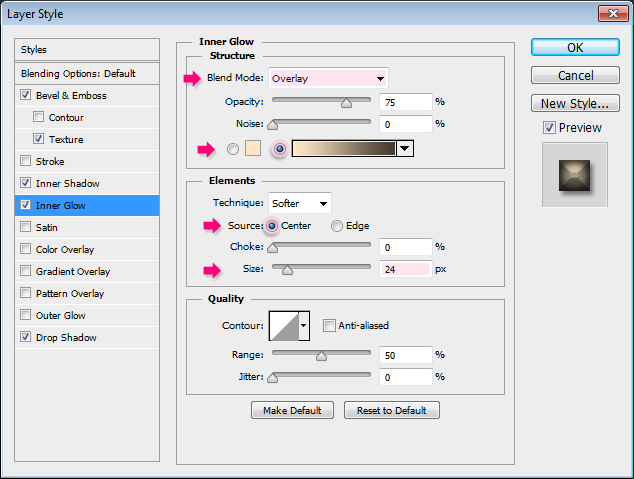634x479 pixels.
Task: Turn on the Color Overlay checkbox
Action: point(25,249)
